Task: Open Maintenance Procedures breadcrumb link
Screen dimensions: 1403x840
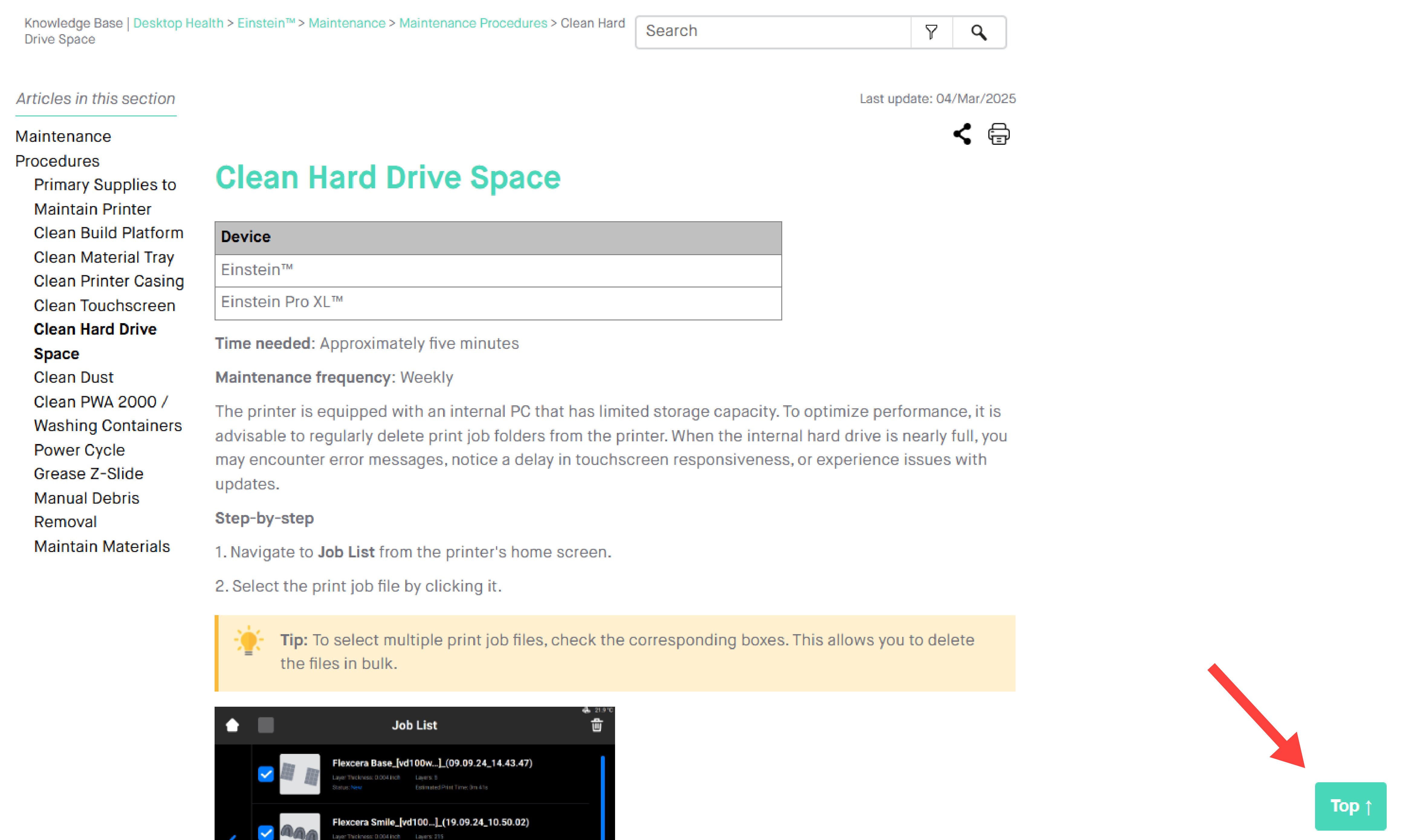Action: [473, 23]
